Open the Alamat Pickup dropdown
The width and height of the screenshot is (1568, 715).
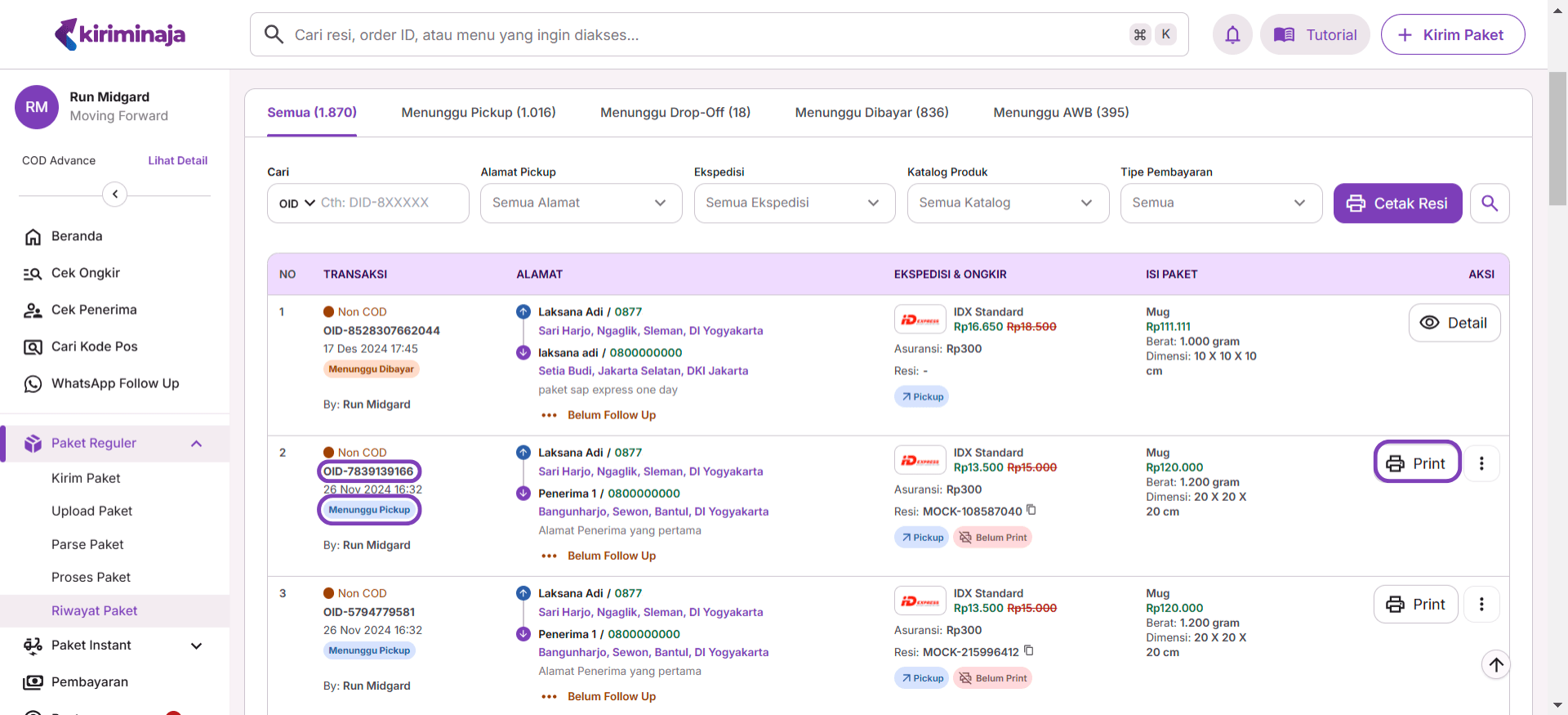(581, 203)
